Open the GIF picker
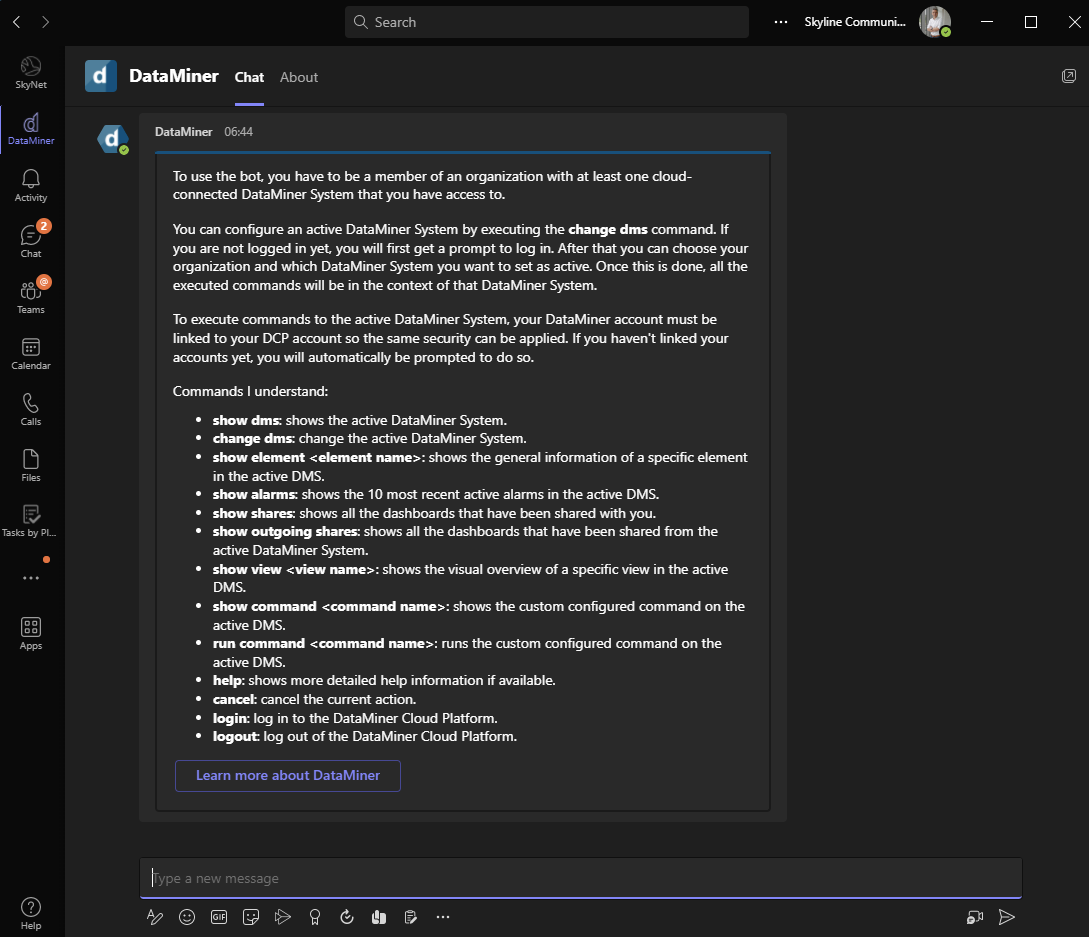 coord(219,918)
